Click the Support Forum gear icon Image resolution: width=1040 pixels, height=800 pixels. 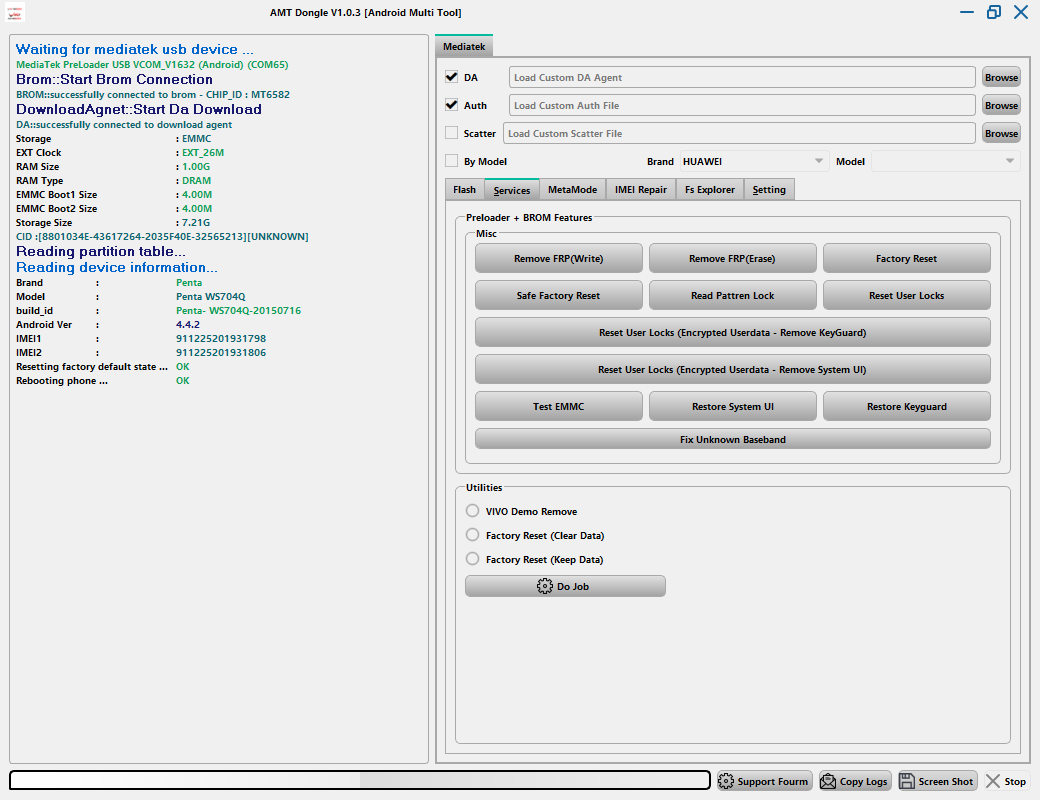[726, 781]
